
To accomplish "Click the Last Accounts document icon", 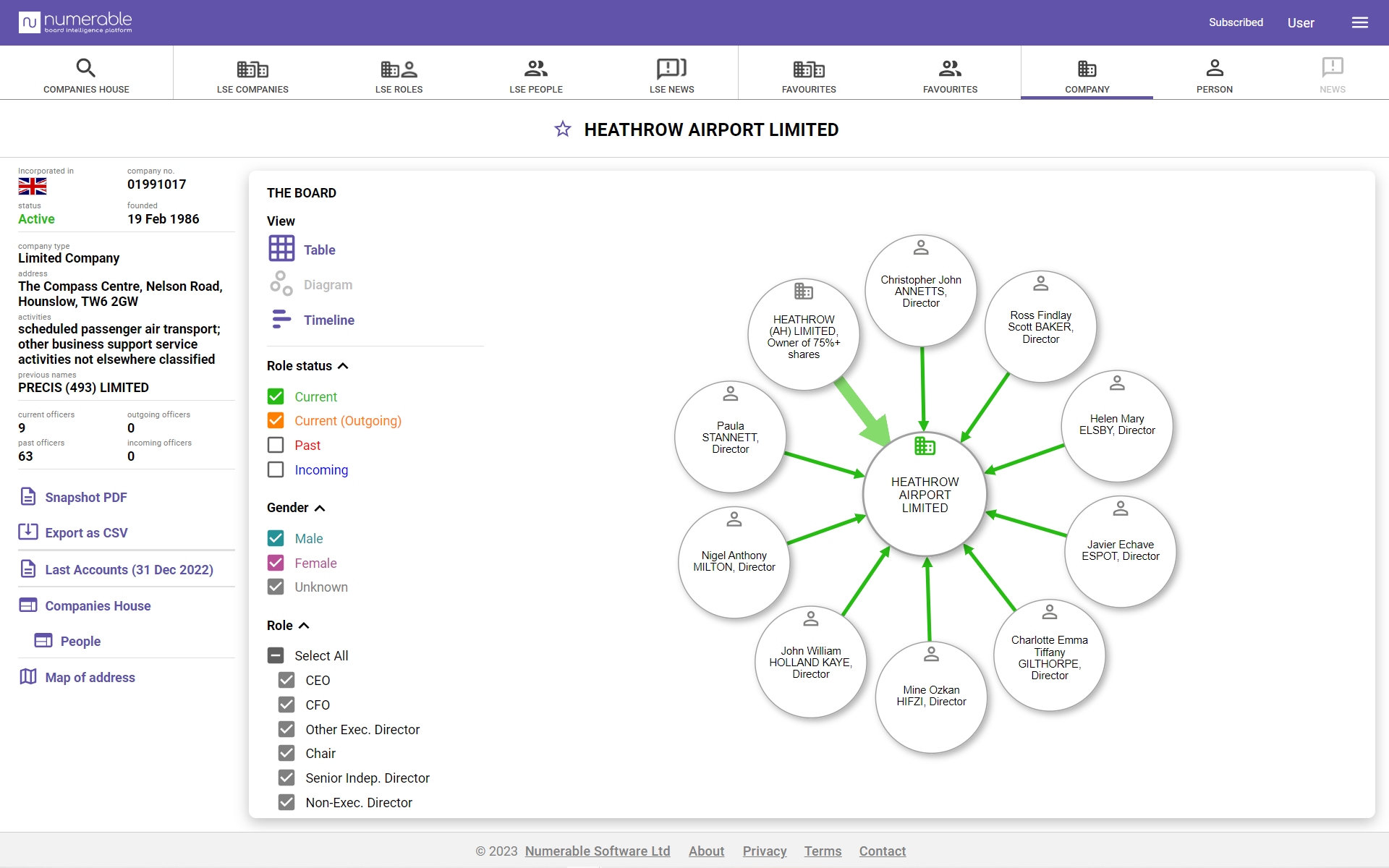I will [x=28, y=569].
